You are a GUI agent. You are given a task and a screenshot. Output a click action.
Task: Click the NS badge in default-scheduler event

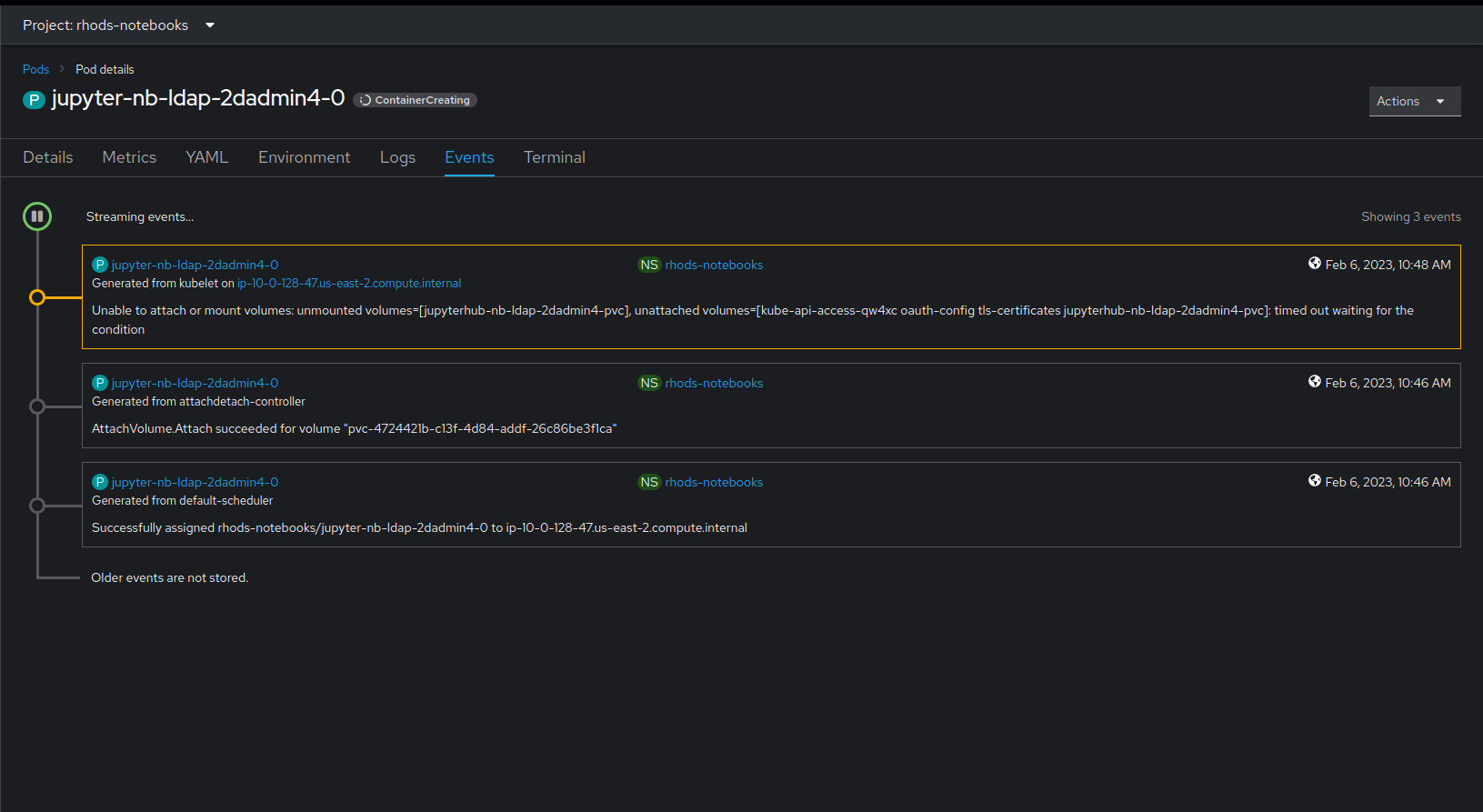pos(648,482)
